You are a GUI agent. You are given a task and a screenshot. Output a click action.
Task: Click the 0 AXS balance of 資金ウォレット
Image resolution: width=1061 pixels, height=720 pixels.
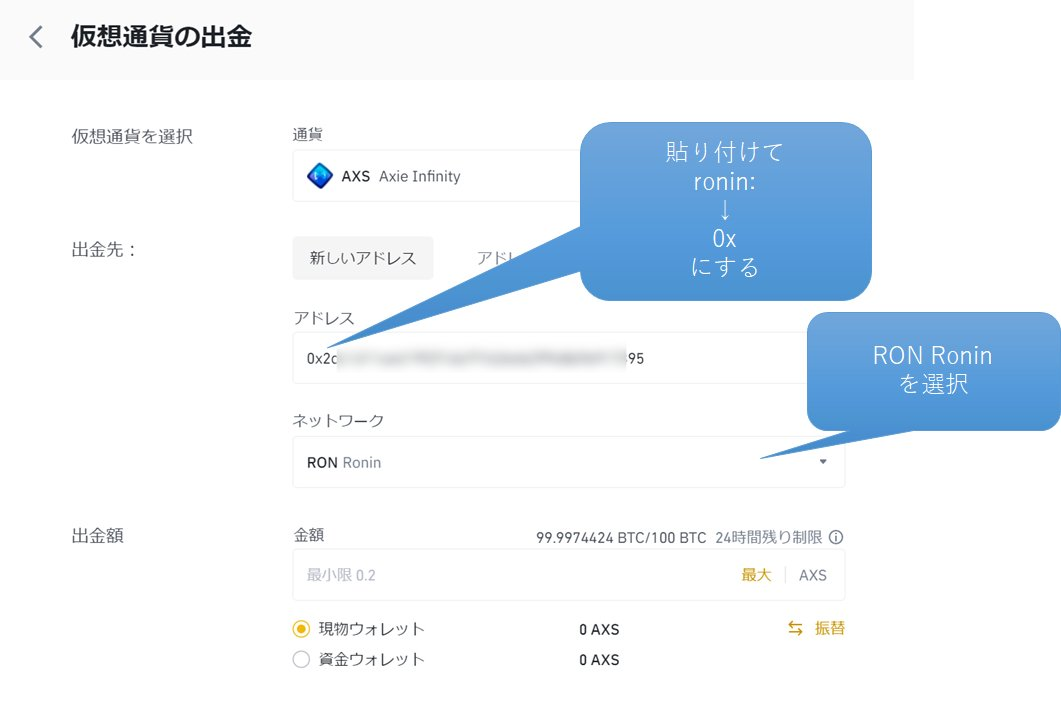coord(599,660)
